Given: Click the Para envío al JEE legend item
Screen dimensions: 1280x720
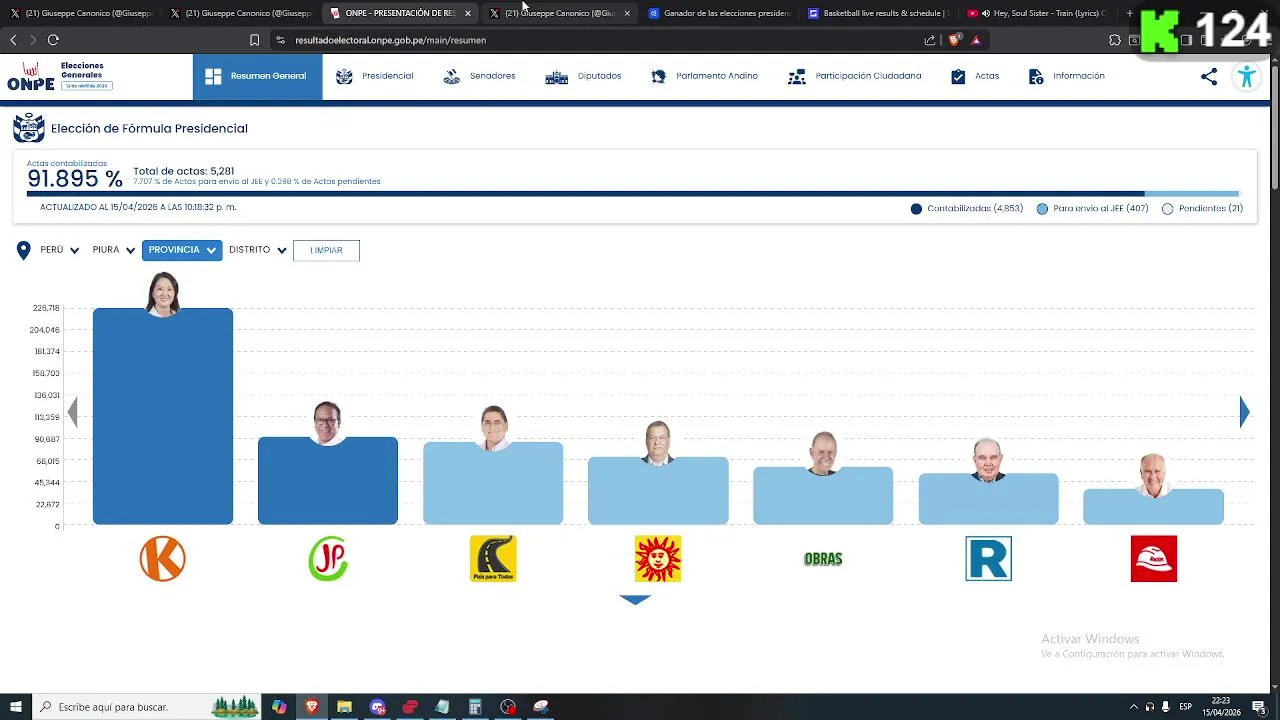Looking at the screenshot, I should pyautogui.click(x=1092, y=209).
